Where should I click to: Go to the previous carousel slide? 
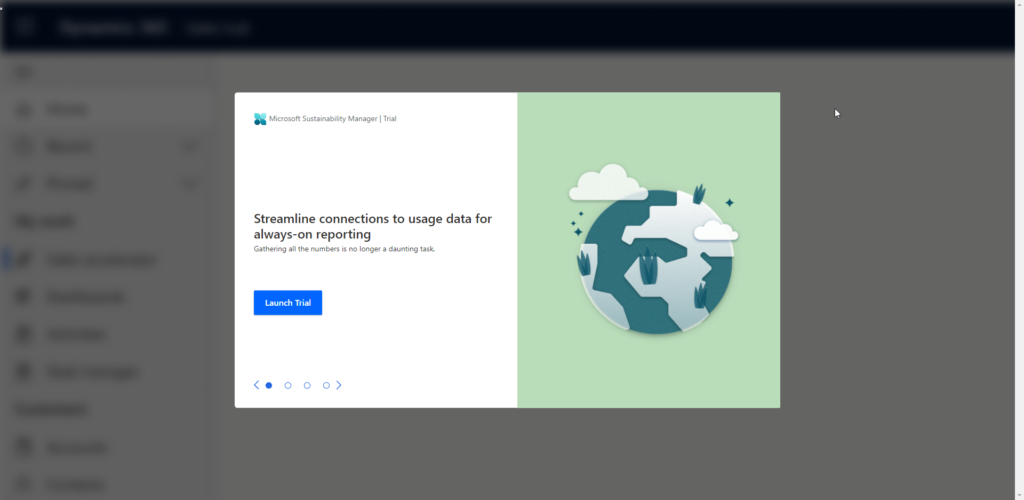(x=257, y=385)
